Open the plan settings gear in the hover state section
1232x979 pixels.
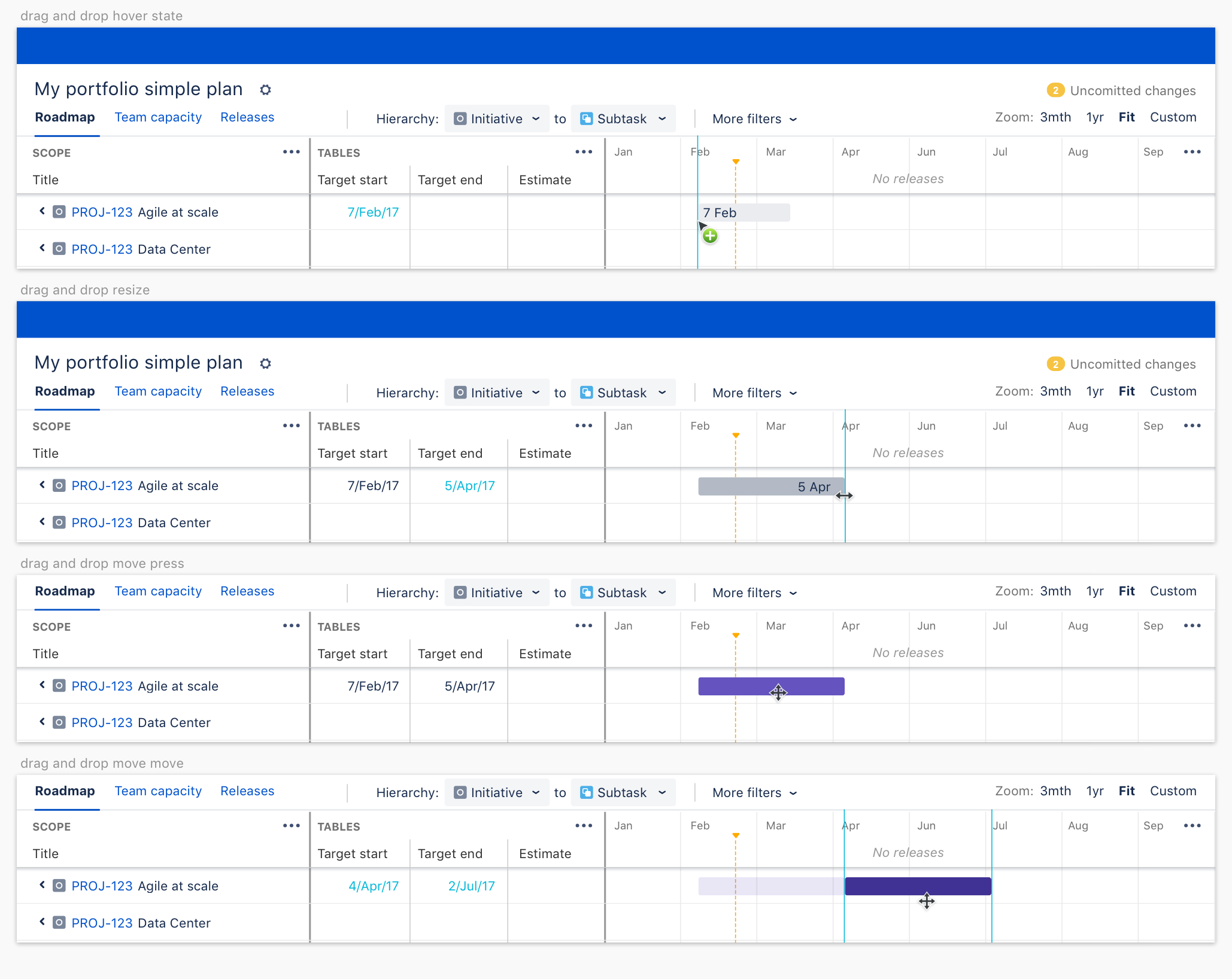click(266, 90)
